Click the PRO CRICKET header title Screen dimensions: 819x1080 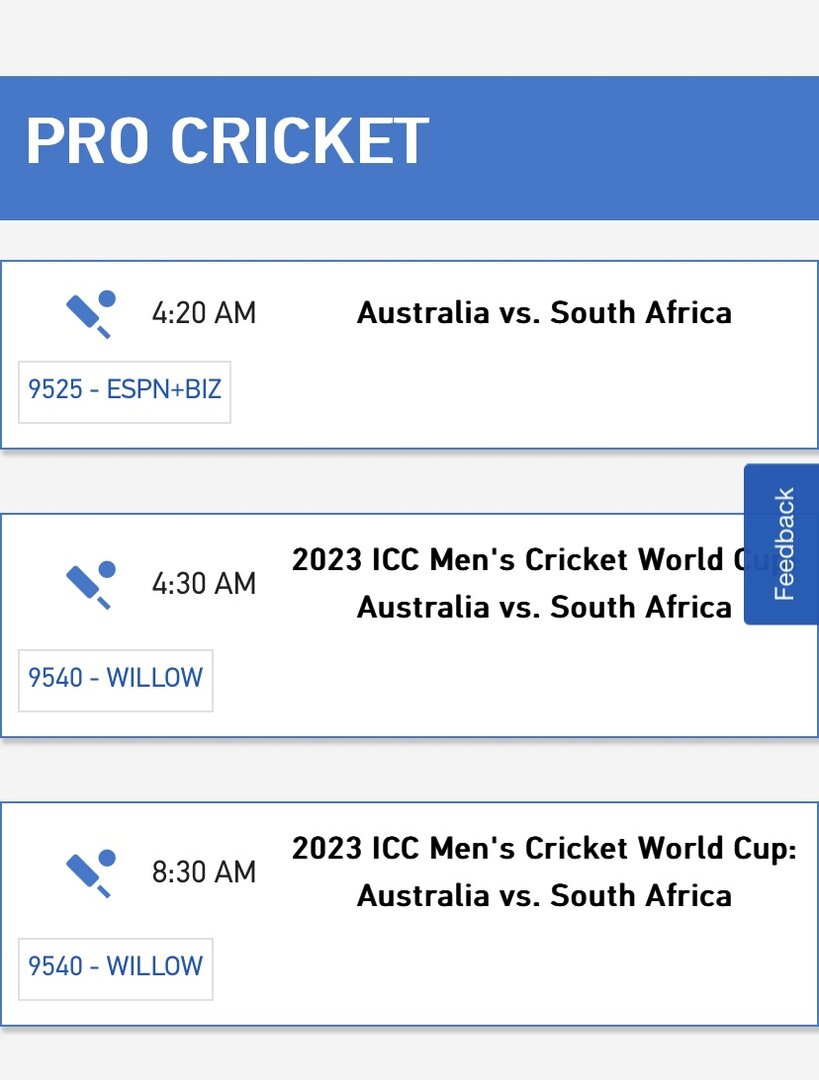[227, 141]
